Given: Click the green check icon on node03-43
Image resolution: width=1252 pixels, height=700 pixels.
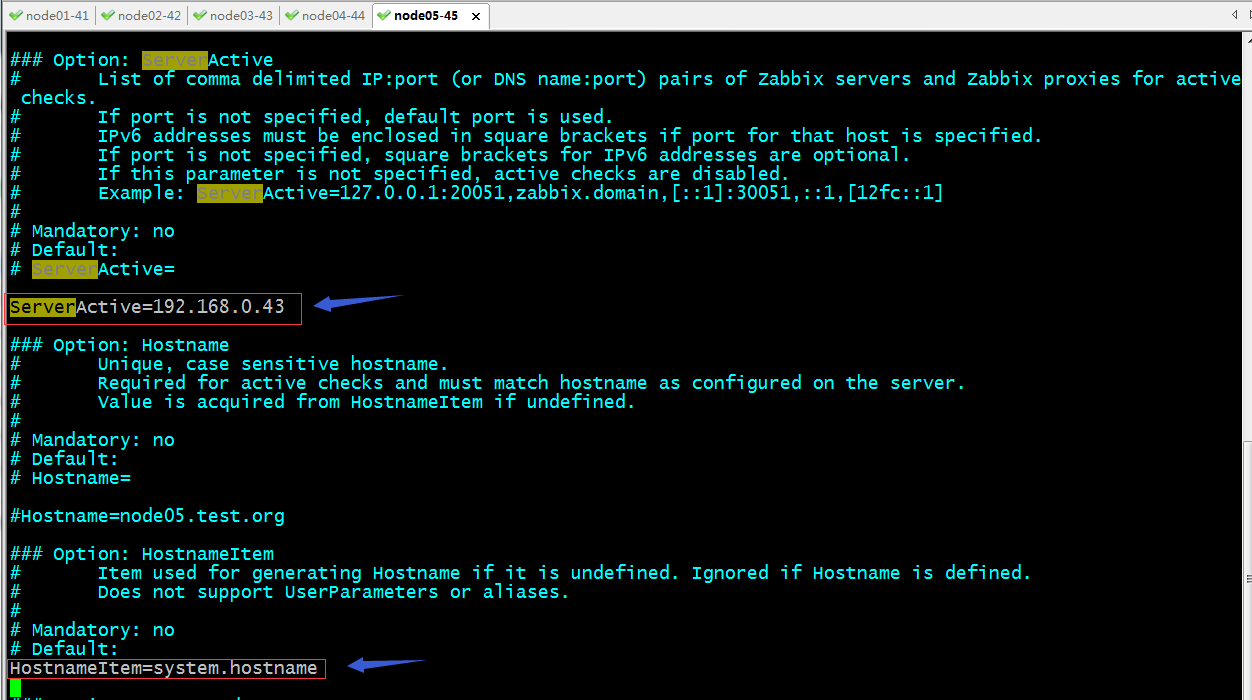Looking at the screenshot, I should point(200,15).
